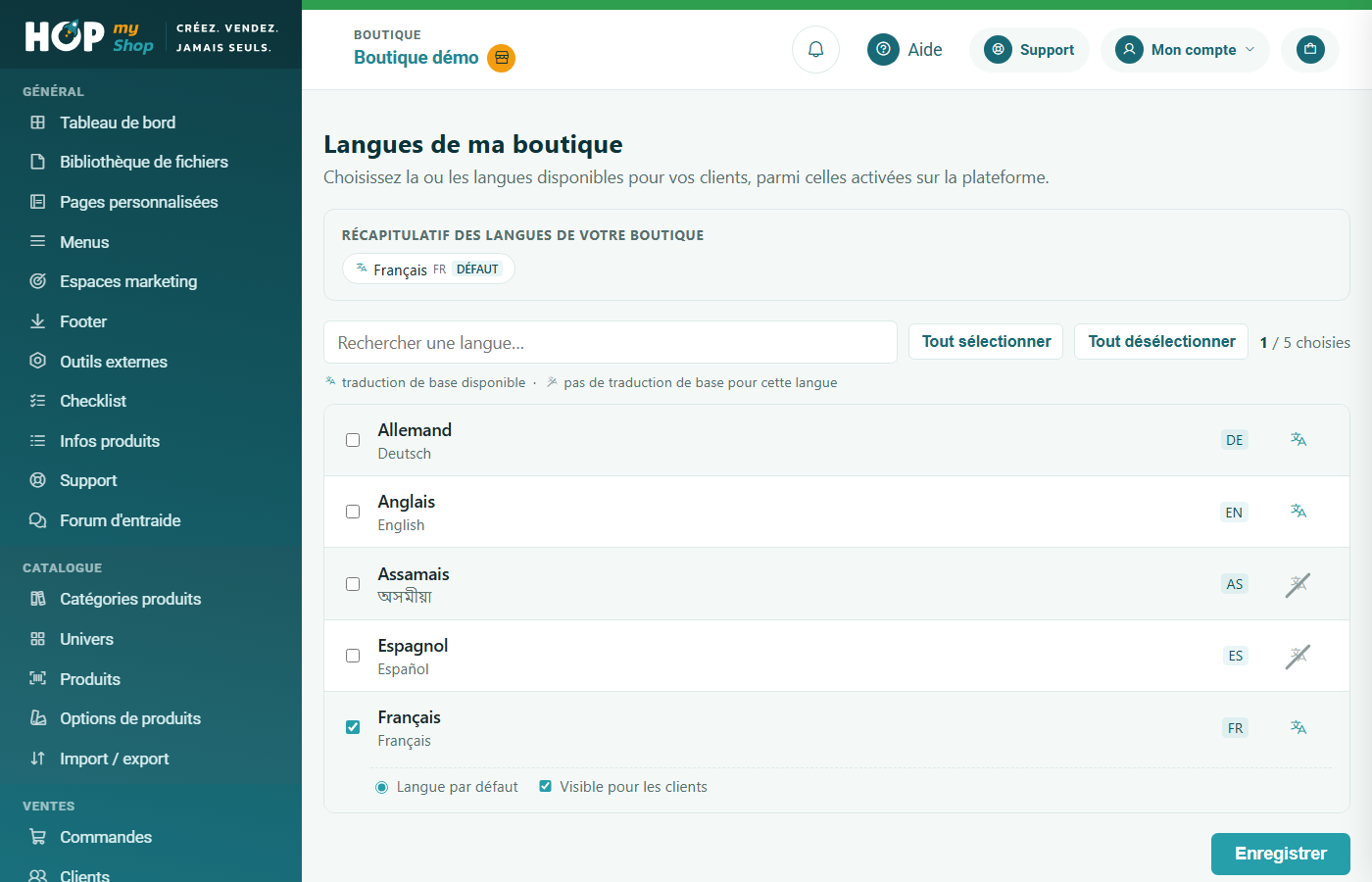
Task: Check the Assamais language checkbox
Action: point(353,584)
